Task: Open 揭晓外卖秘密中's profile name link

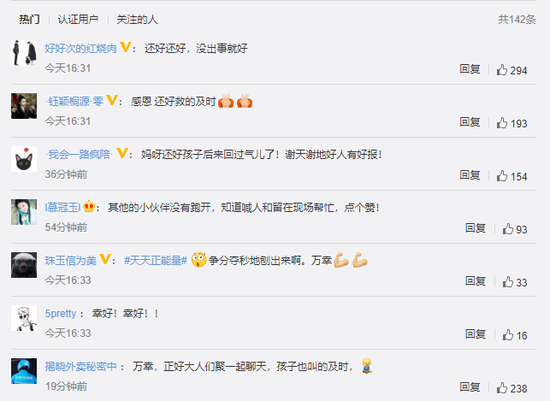Action: [x=81, y=367]
